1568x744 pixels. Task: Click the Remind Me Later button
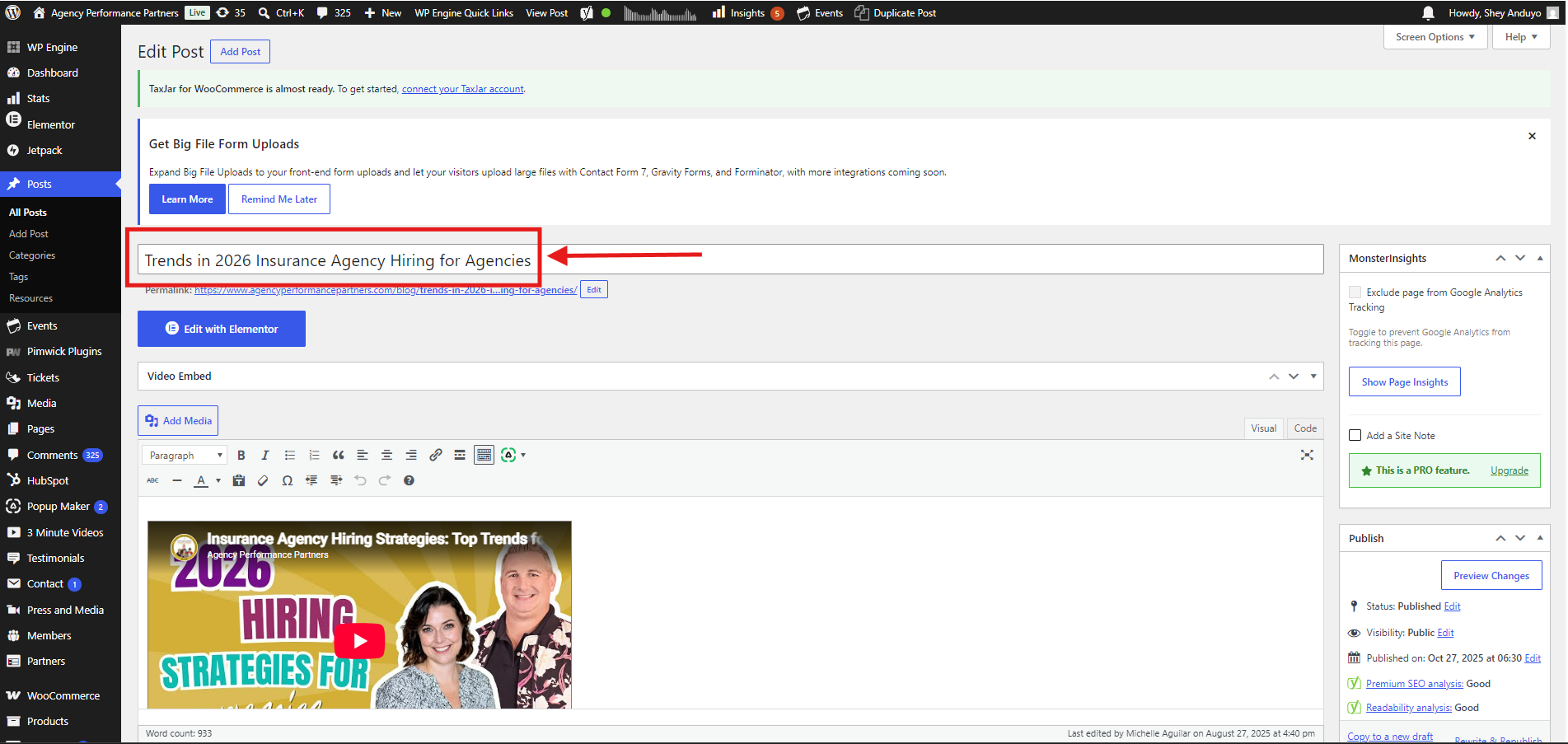(279, 199)
